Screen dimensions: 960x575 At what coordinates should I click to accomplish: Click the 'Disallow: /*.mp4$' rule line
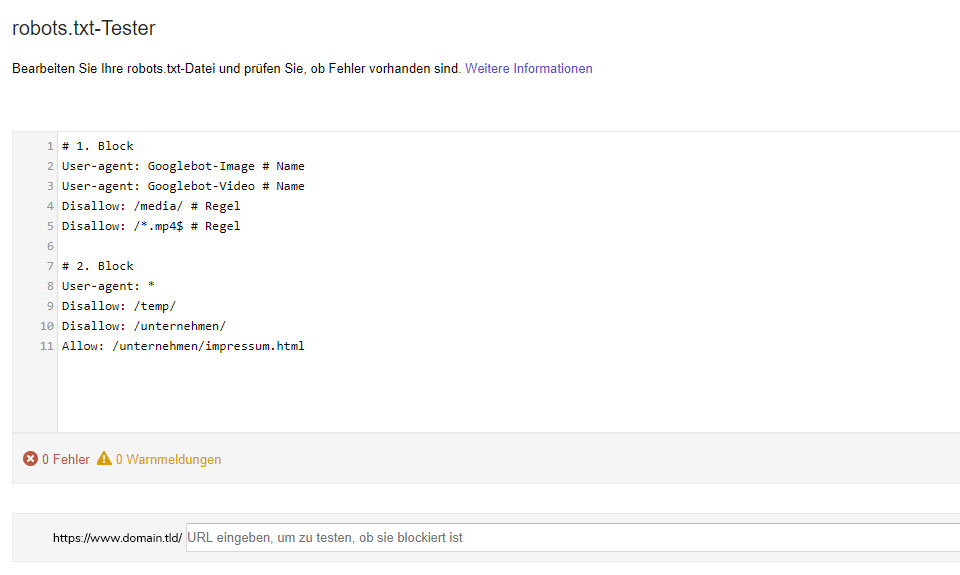click(151, 226)
